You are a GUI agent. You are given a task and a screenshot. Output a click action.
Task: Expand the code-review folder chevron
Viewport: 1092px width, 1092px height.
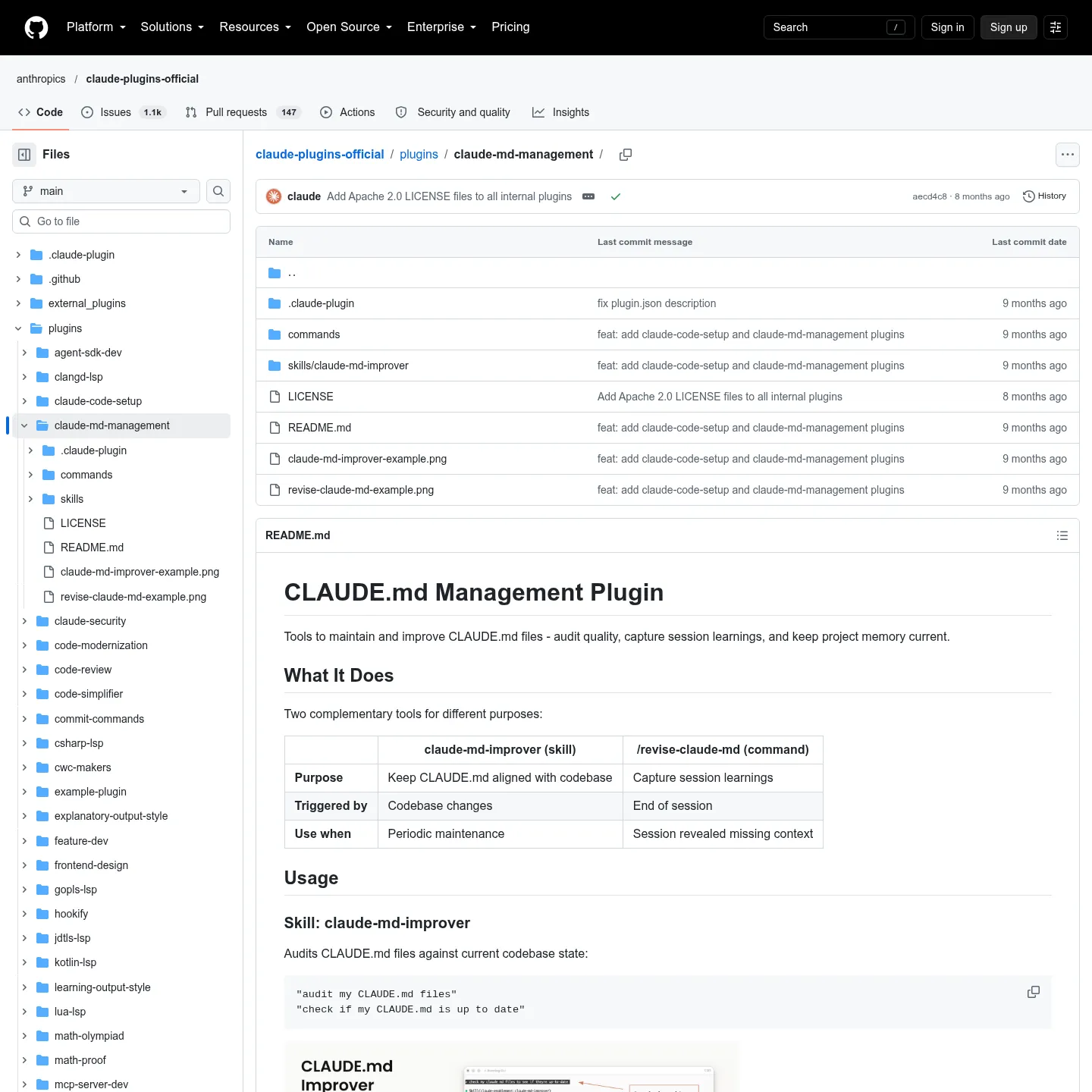(x=24, y=670)
